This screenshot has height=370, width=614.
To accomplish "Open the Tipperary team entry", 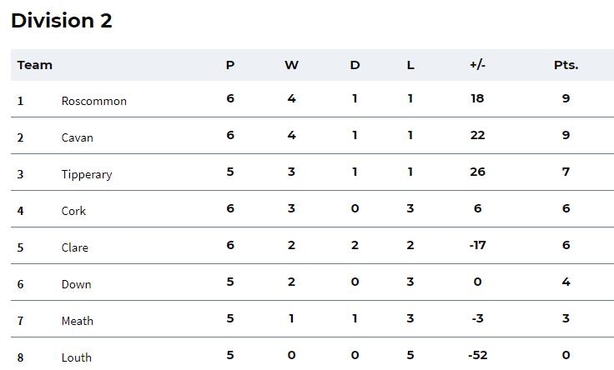I will click(x=87, y=174).
